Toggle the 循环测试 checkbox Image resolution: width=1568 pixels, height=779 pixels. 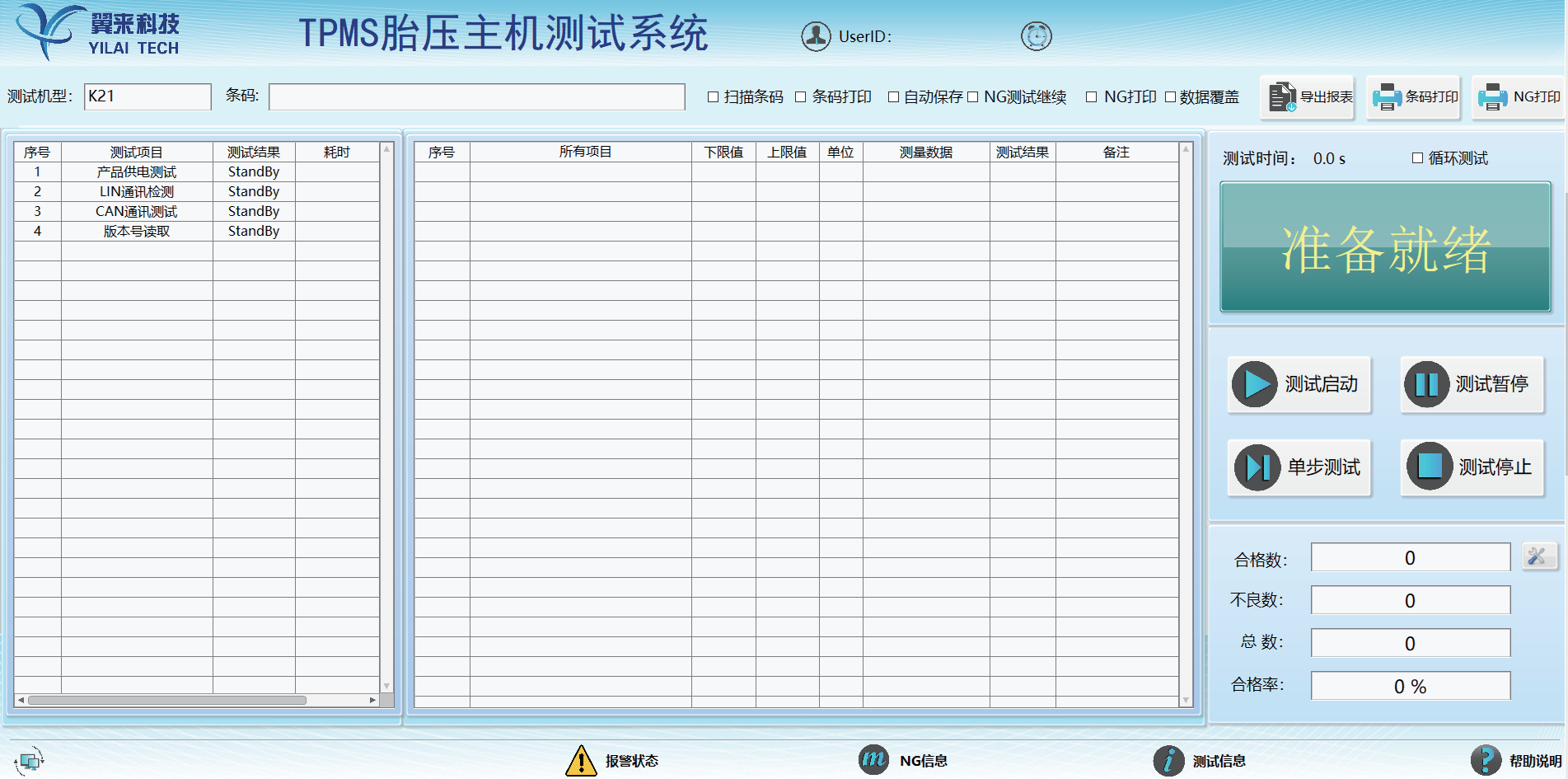coord(1417,158)
